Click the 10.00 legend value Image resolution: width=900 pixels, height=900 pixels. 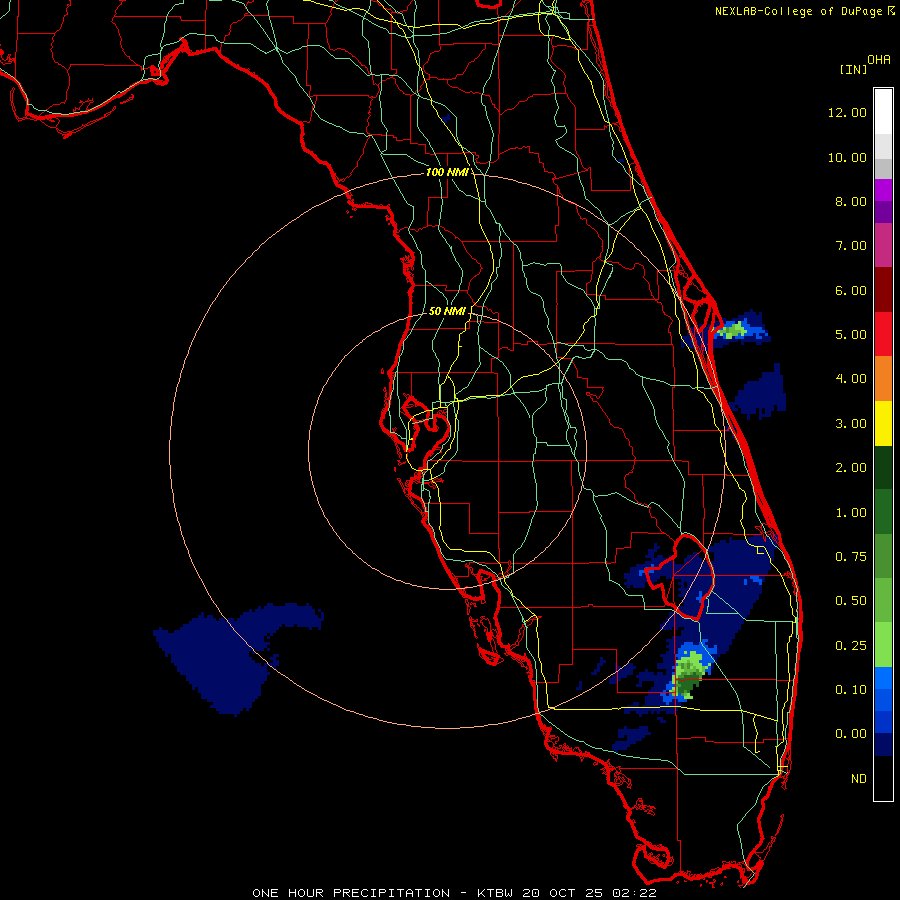(x=847, y=157)
